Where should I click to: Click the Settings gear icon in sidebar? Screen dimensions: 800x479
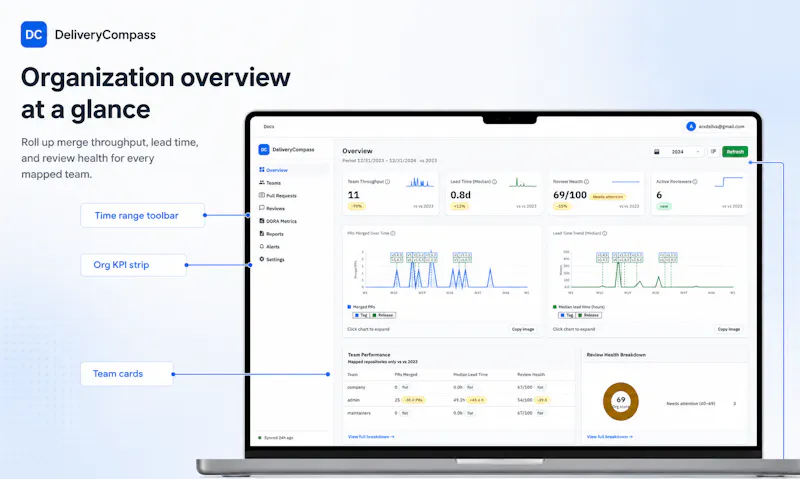(262, 259)
